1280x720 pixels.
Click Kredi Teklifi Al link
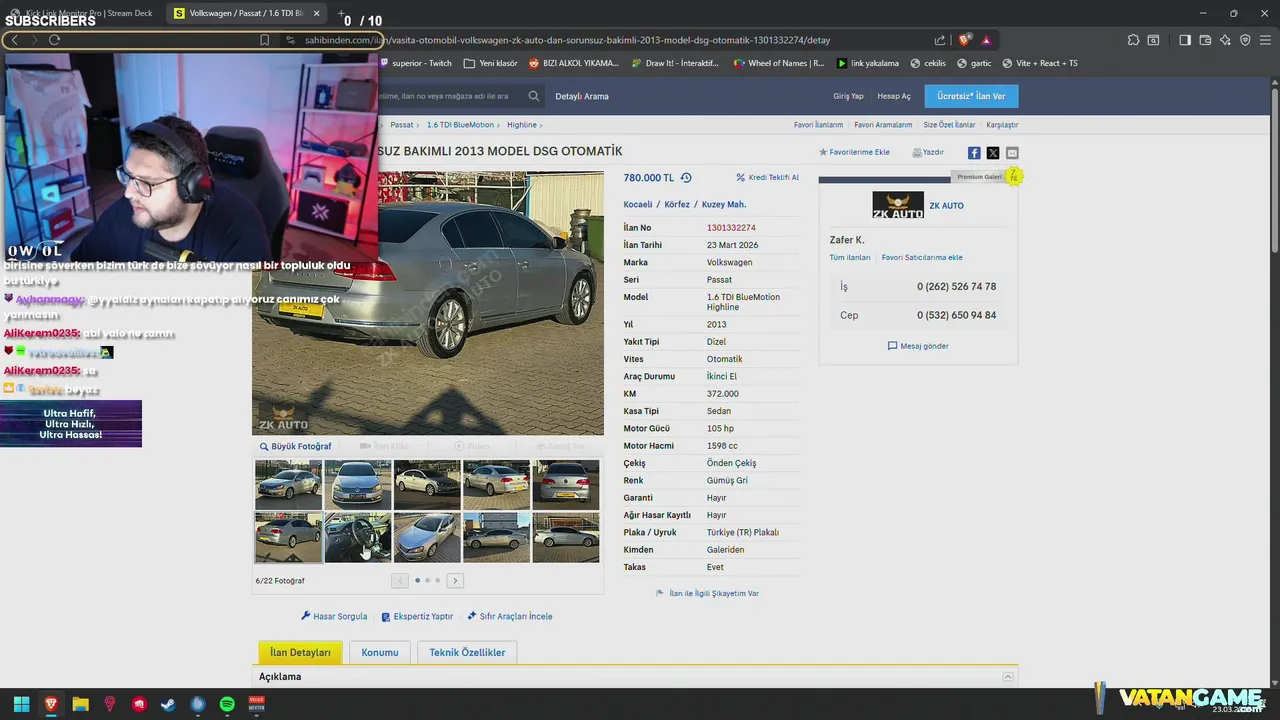[x=767, y=177]
